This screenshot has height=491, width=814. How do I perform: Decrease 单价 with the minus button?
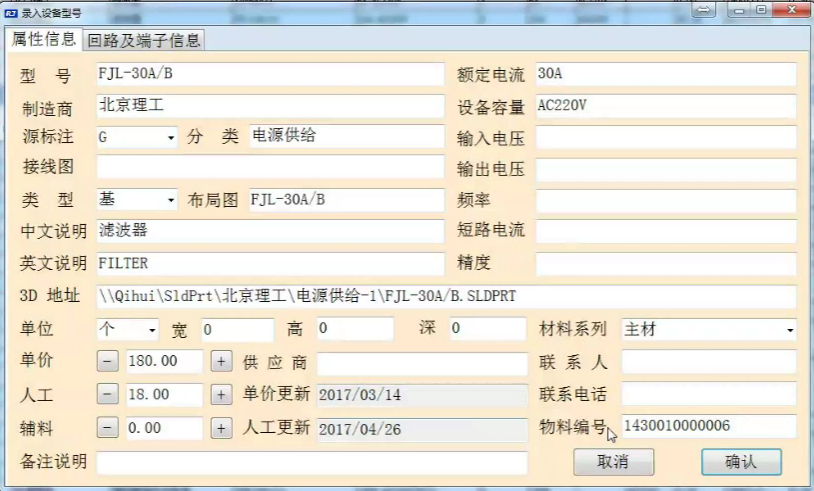coord(107,361)
